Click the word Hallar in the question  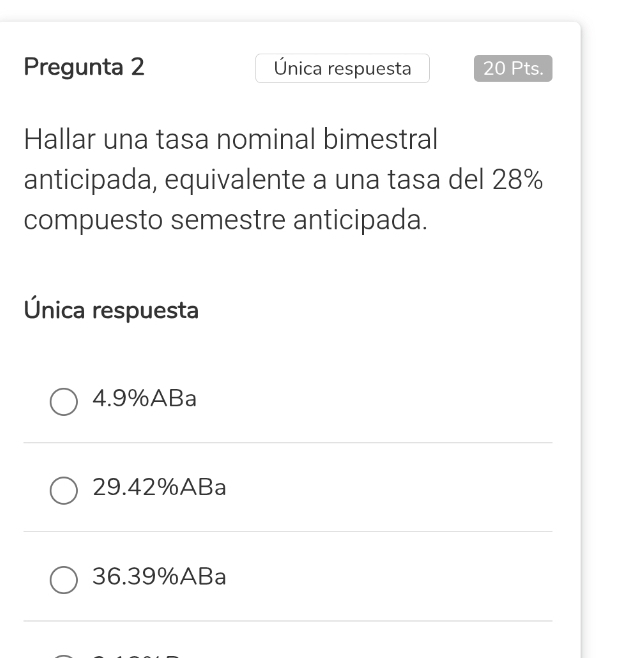point(59,140)
